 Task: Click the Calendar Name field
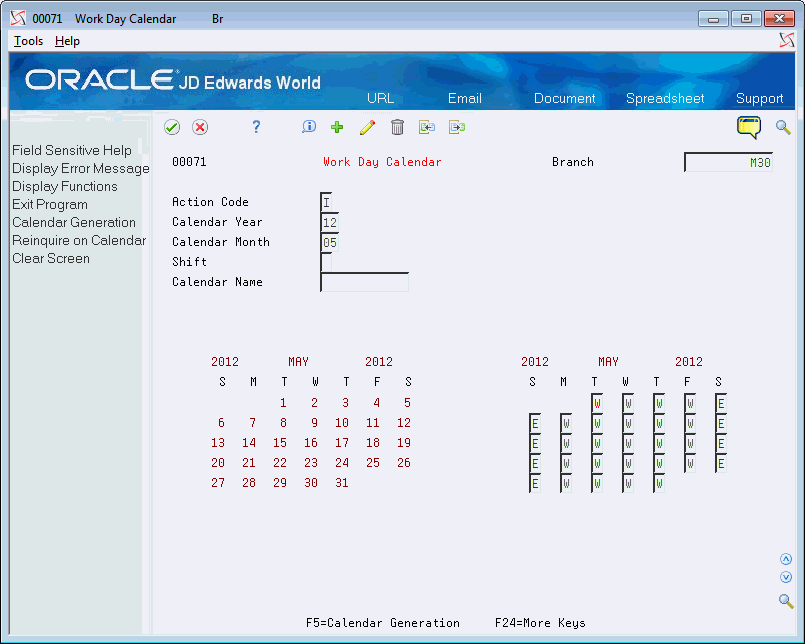pyautogui.click(x=365, y=282)
